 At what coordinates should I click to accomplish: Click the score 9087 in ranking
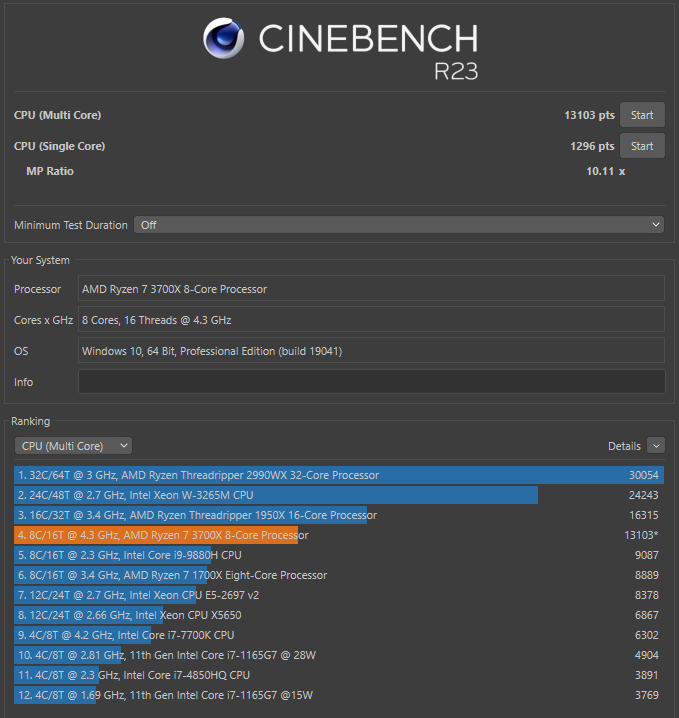(646, 555)
